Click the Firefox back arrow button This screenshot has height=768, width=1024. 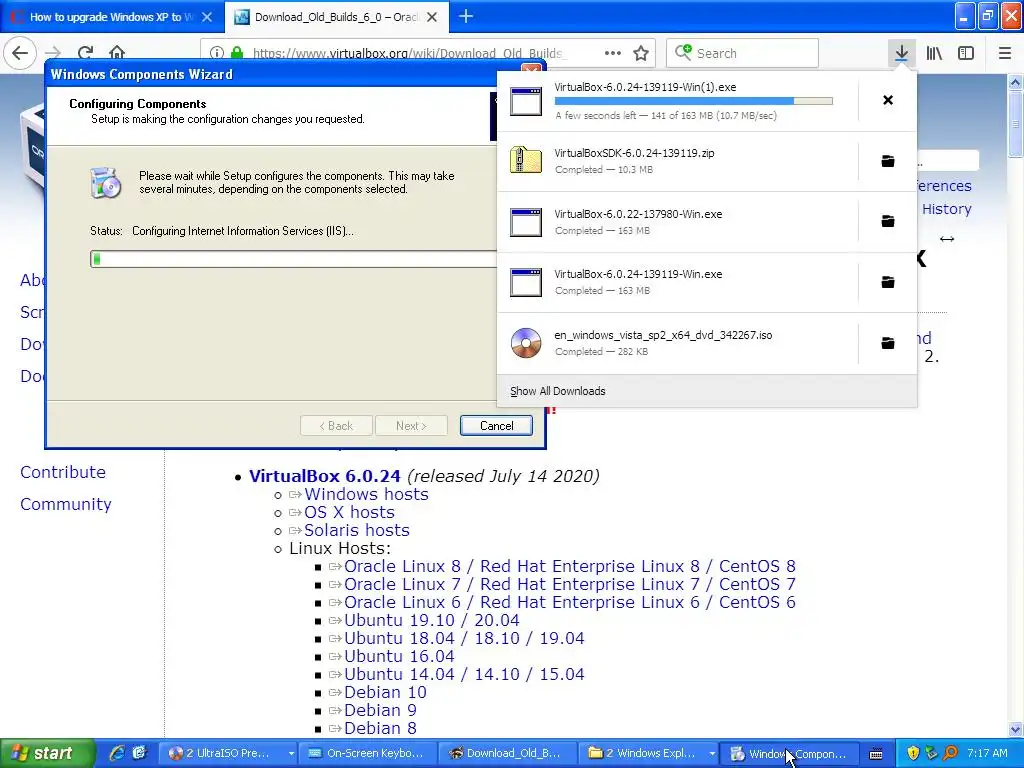tap(20, 53)
